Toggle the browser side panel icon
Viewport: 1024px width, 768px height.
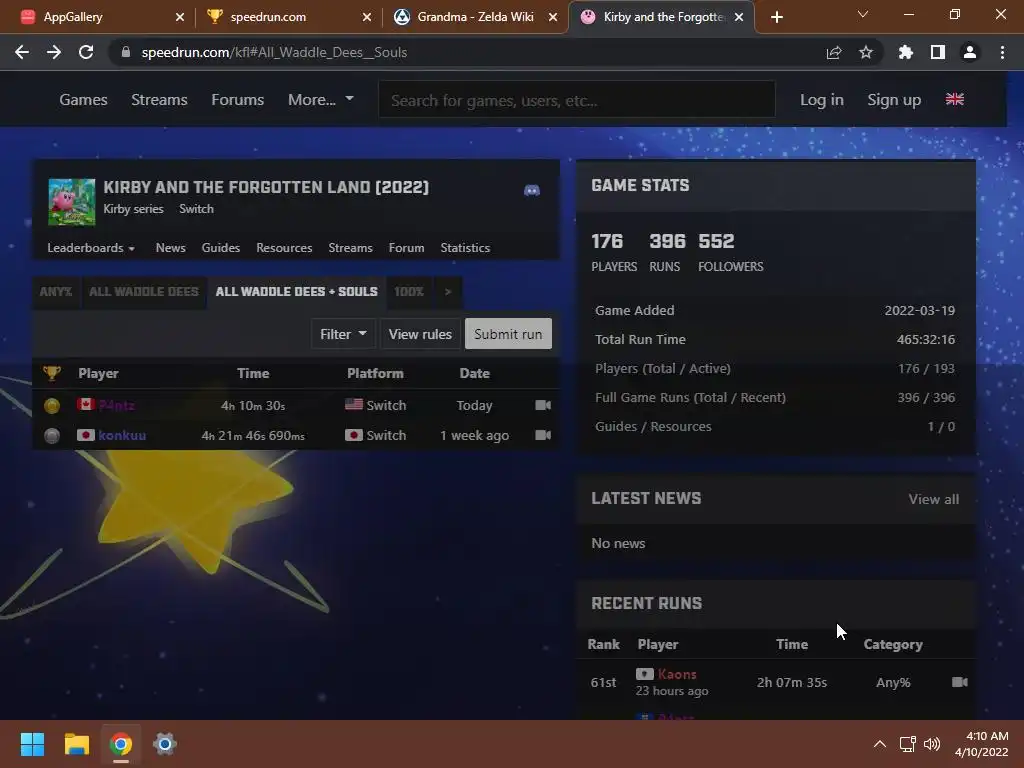click(938, 52)
